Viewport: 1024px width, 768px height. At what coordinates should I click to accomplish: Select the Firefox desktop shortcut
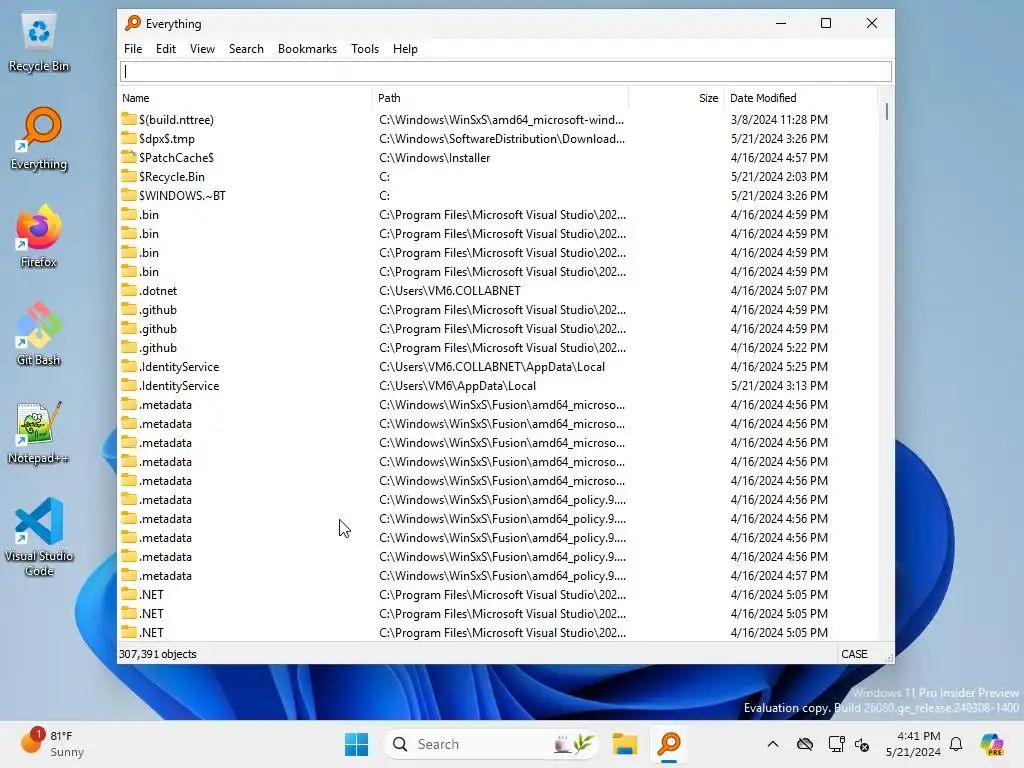point(39,238)
